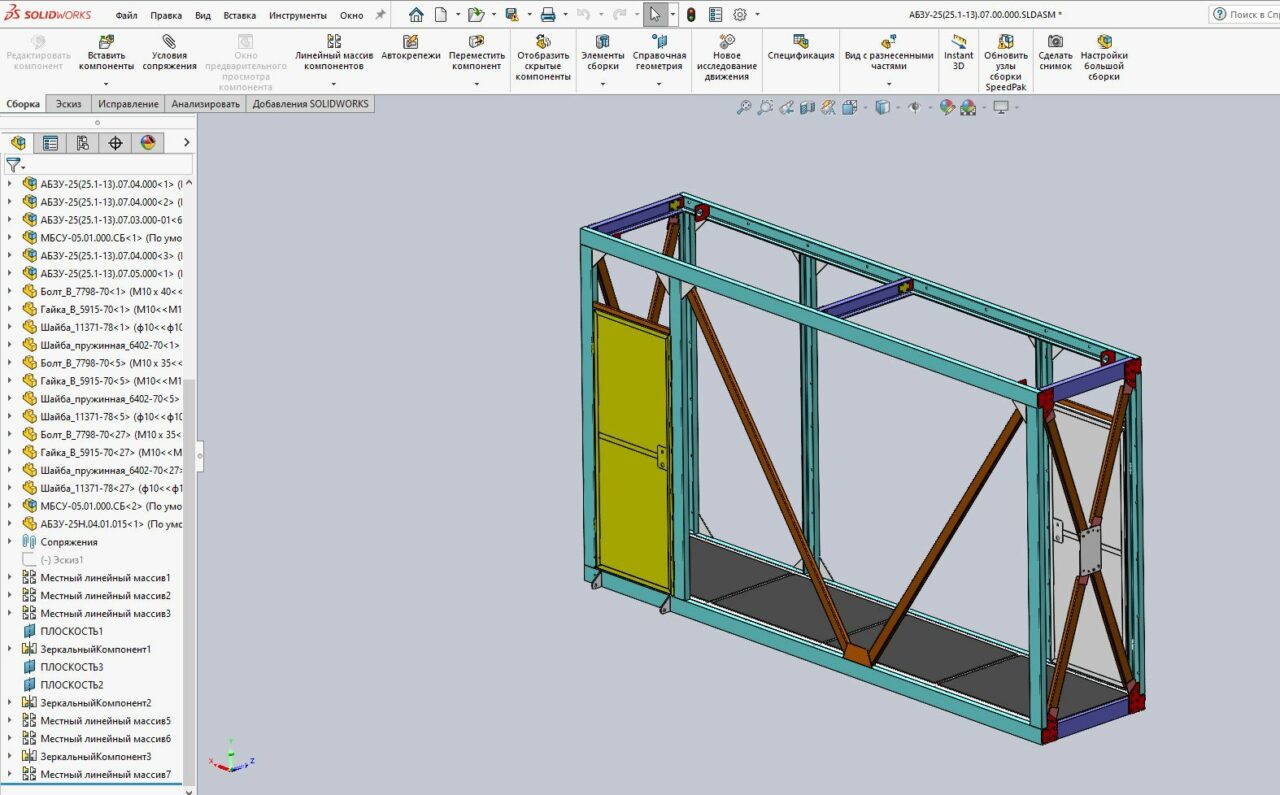Toggle Отобразить скрытые компоненты (Show Hidden Components)
The image size is (1280, 795).
543,42
